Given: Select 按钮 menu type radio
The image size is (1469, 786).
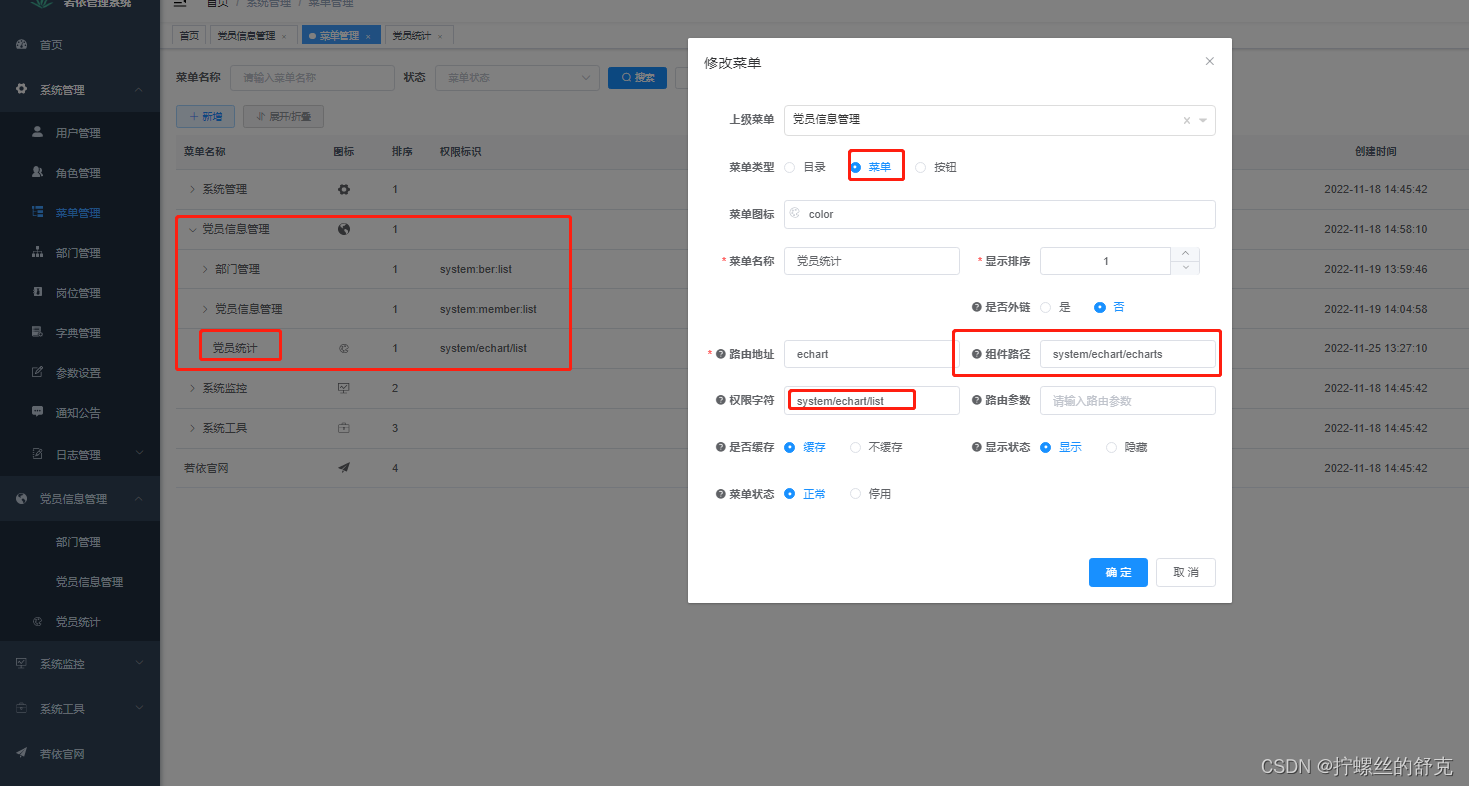Looking at the screenshot, I should click(921, 167).
